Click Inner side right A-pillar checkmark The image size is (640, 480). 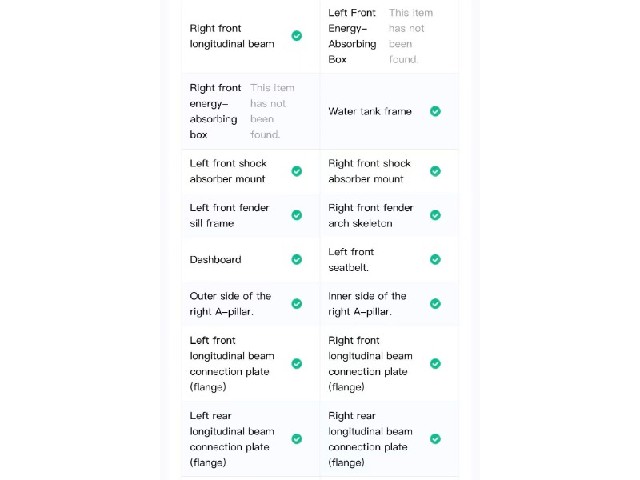click(x=435, y=304)
